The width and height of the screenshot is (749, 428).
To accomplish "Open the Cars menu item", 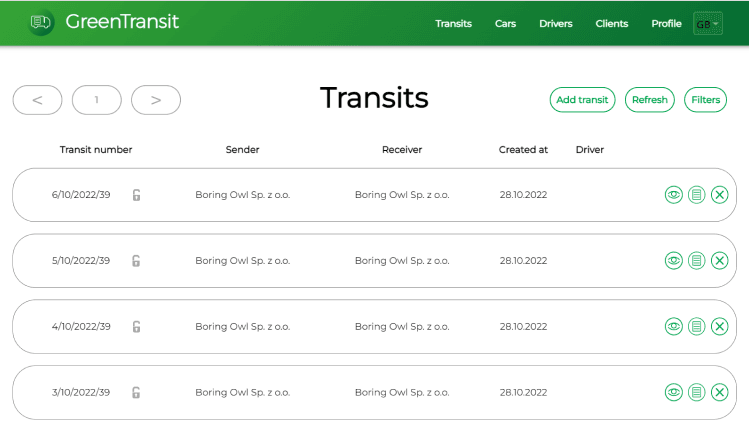I will (x=505, y=23).
